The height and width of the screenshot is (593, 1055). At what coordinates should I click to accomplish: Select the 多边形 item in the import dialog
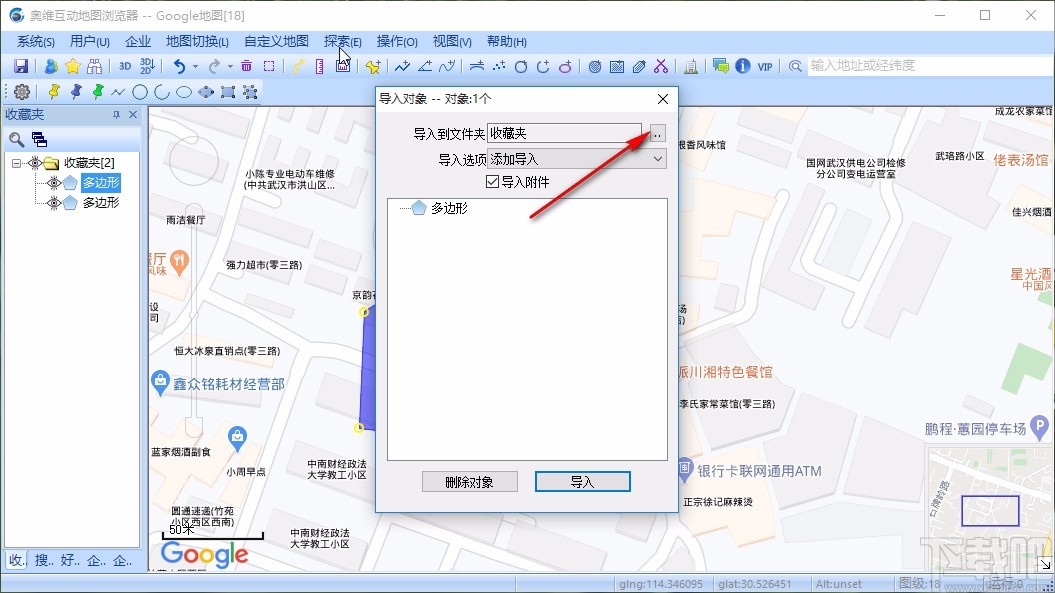point(448,208)
